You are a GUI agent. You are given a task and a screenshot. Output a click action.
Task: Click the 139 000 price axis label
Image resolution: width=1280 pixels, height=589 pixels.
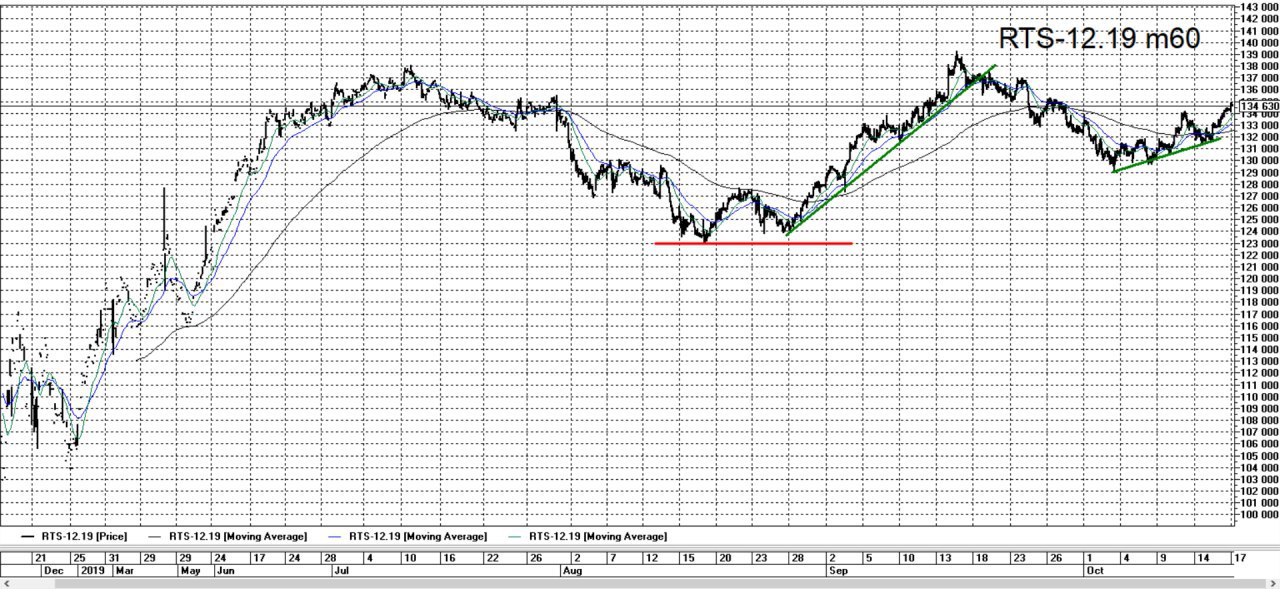click(x=1260, y=54)
